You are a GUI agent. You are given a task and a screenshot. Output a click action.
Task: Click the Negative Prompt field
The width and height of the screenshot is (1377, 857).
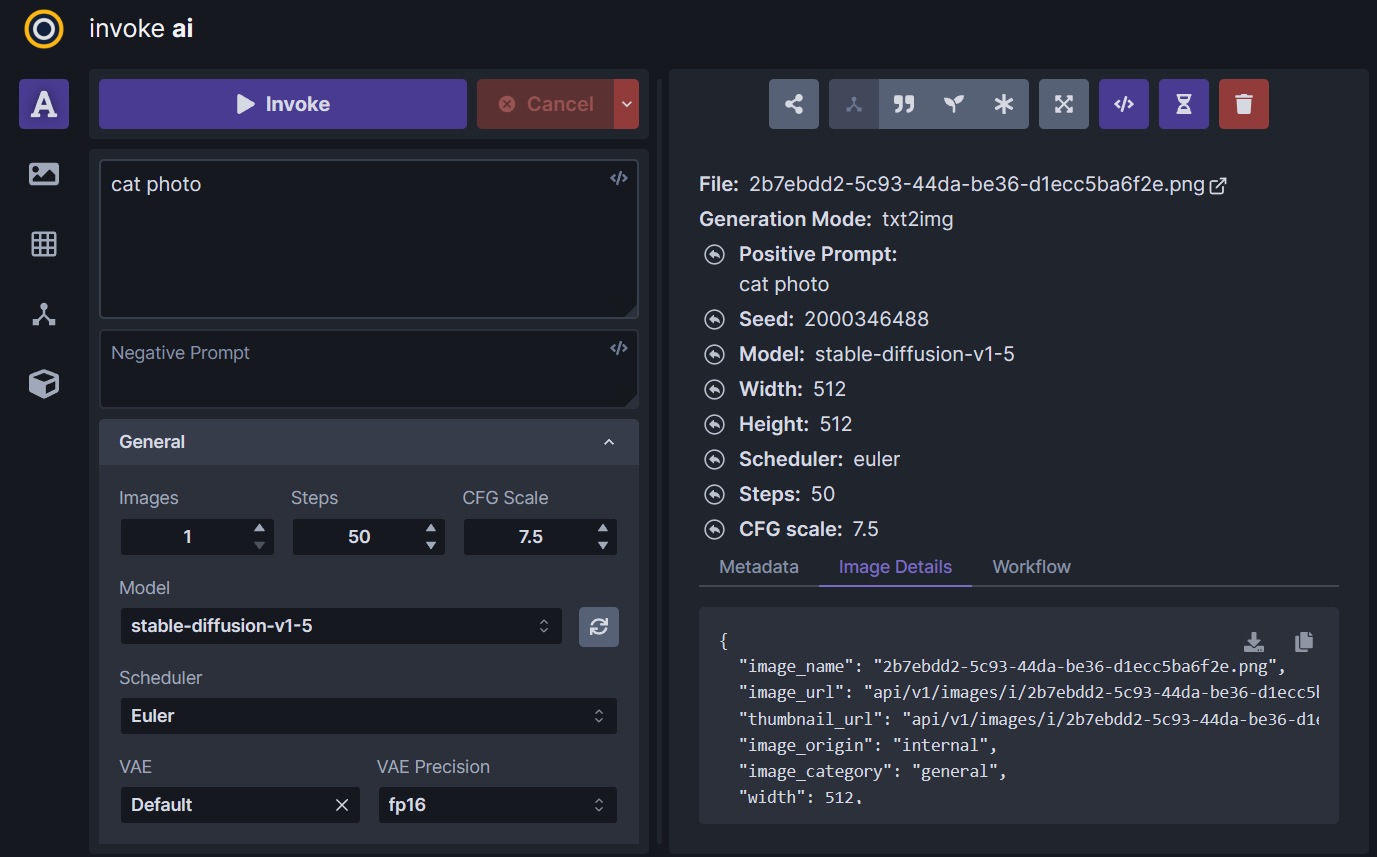(x=350, y=368)
